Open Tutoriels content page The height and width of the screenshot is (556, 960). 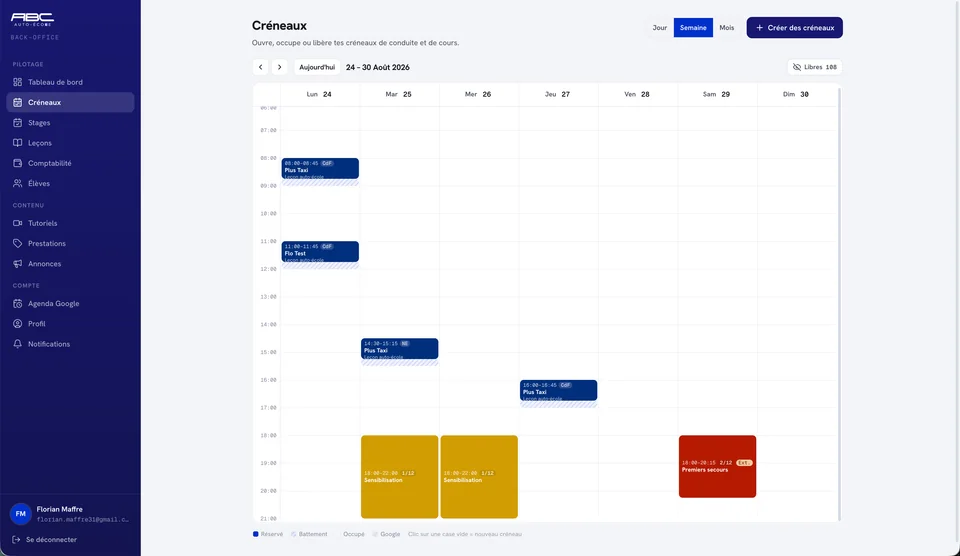(70, 223)
